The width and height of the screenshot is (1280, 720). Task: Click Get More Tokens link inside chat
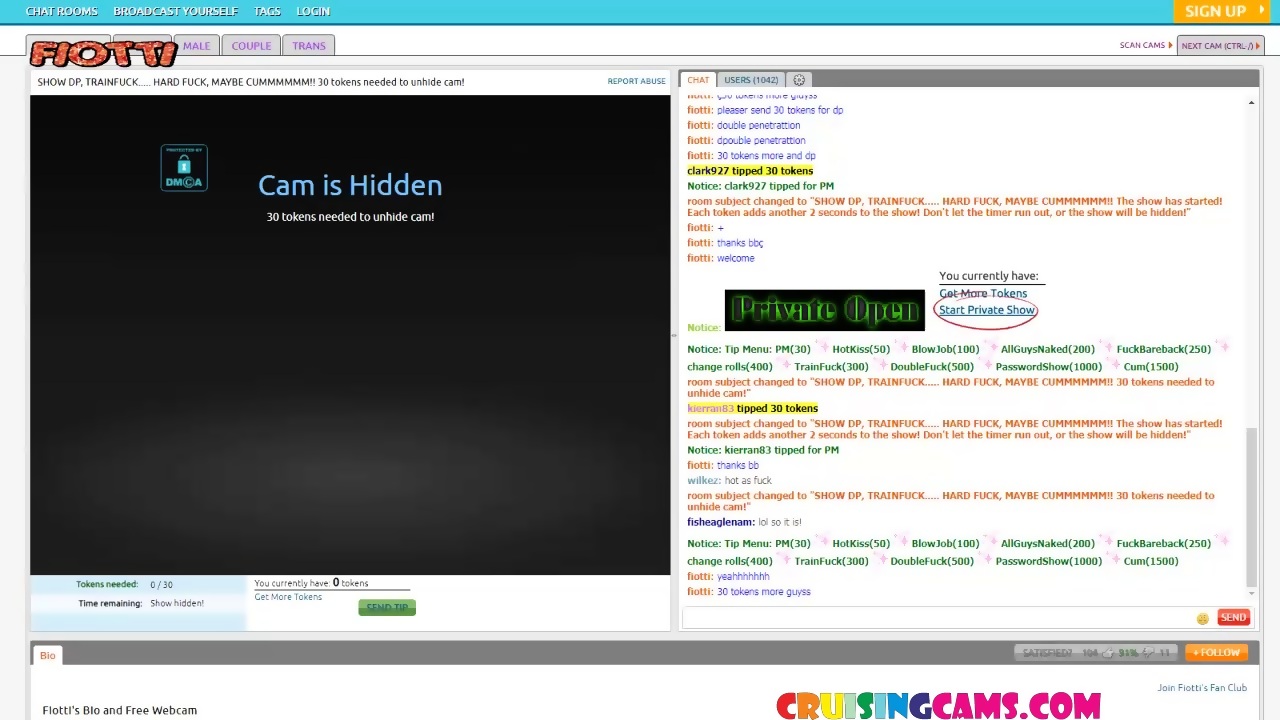pyautogui.click(x=983, y=294)
